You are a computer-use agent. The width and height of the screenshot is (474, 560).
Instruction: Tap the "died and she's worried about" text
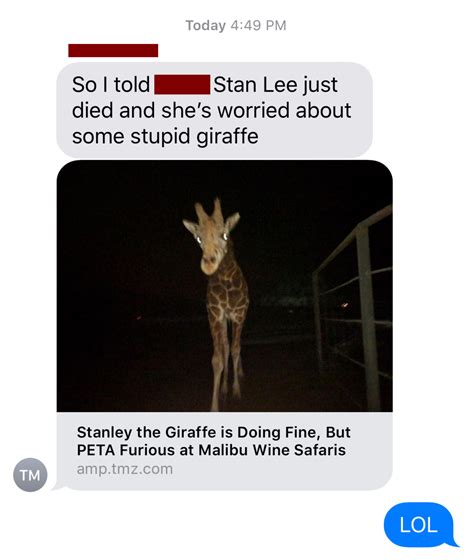211,110
